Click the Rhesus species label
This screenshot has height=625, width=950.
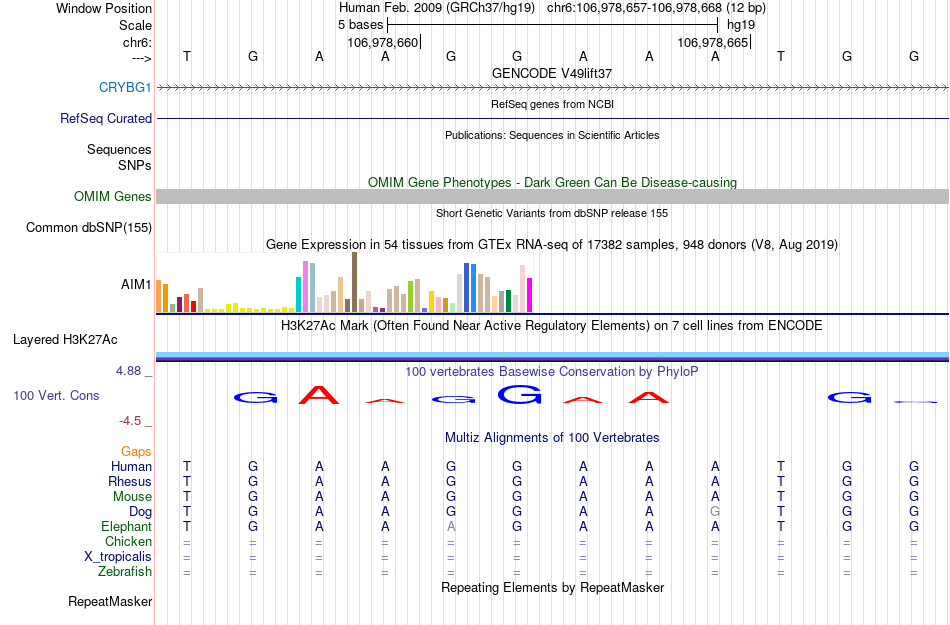130,481
